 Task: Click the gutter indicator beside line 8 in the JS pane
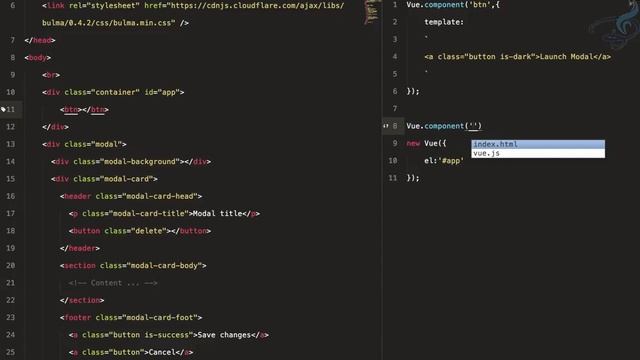(x=385, y=126)
